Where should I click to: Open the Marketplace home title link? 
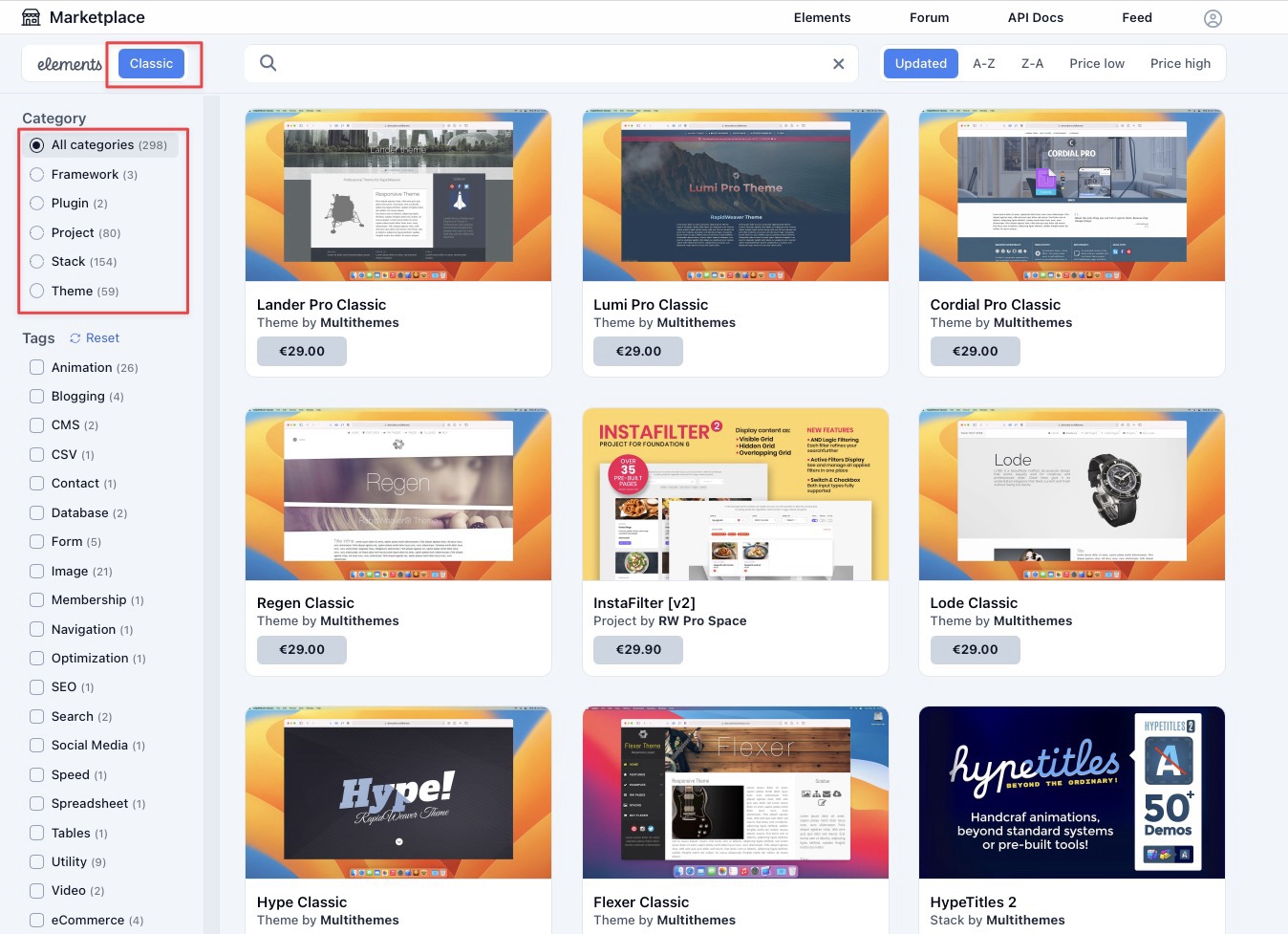[x=97, y=18]
